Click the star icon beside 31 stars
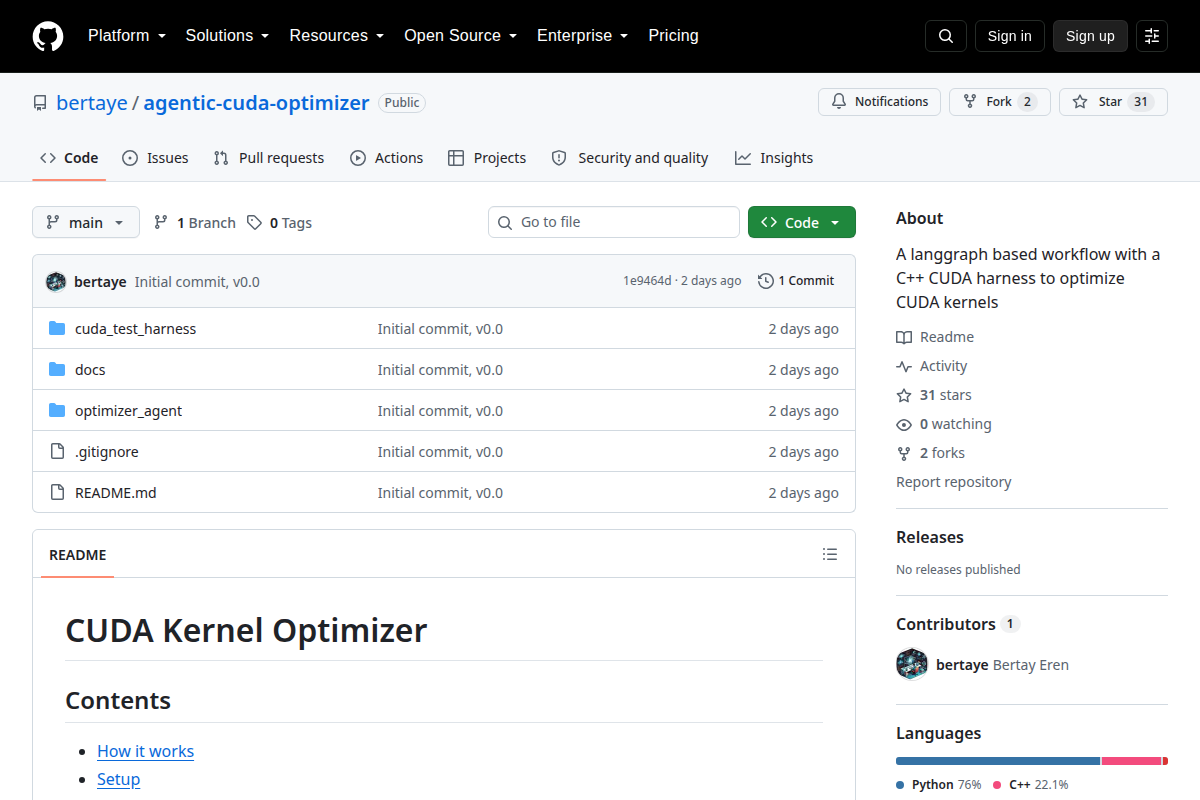 coord(904,396)
